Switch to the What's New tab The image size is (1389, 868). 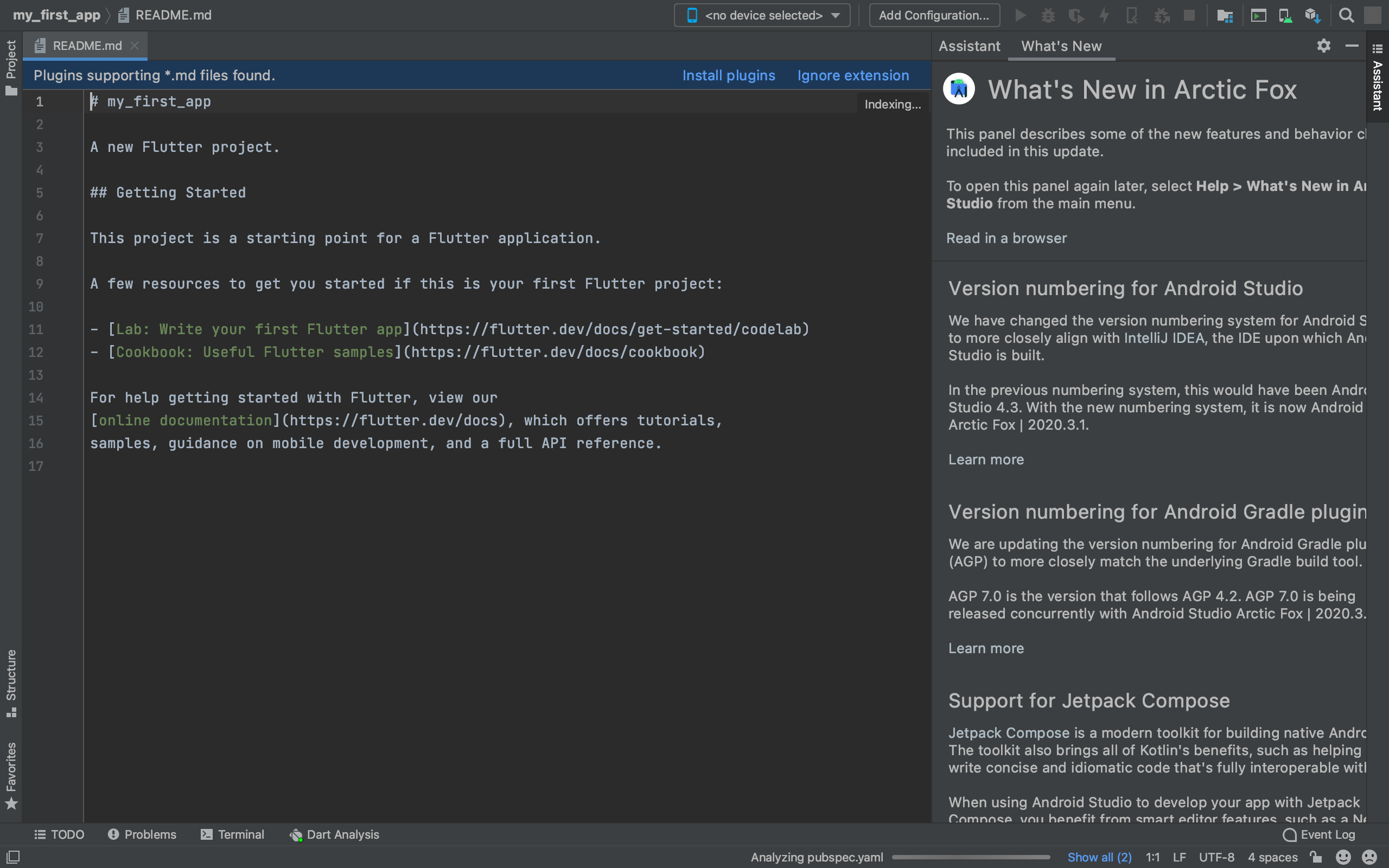point(1061,46)
